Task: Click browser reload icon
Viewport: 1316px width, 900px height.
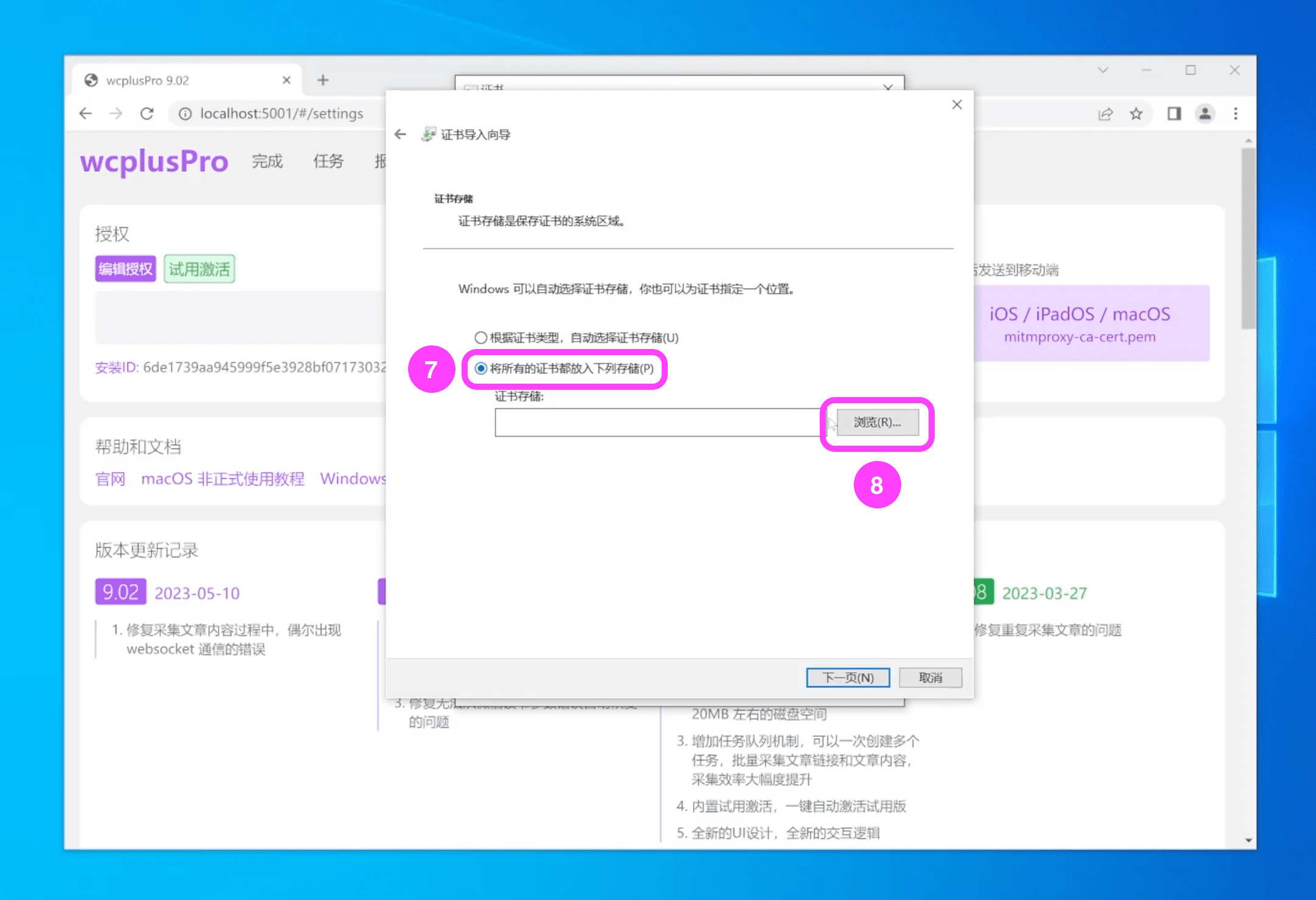Action: 147,114
